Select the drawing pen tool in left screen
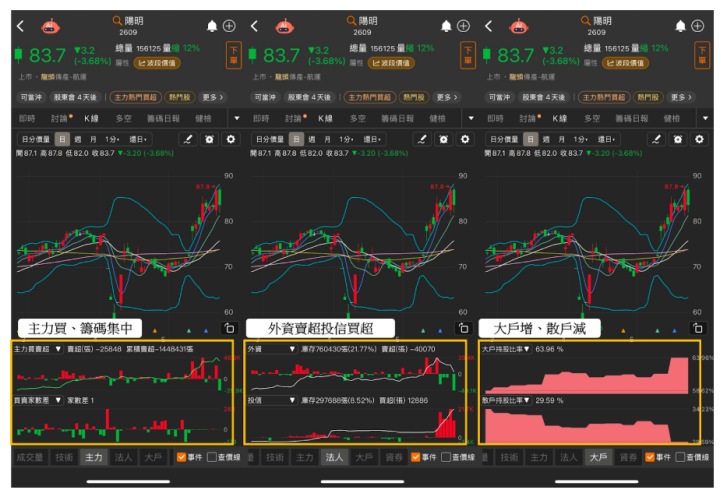 (x=188, y=139)
